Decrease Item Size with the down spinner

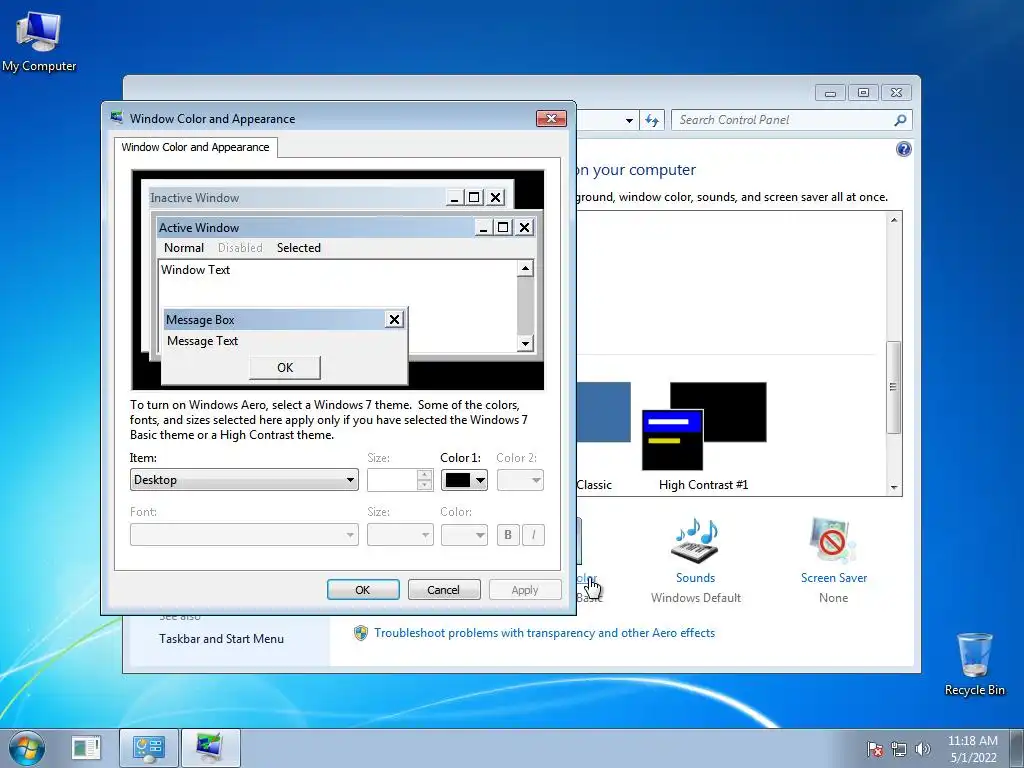click(424, 485)
